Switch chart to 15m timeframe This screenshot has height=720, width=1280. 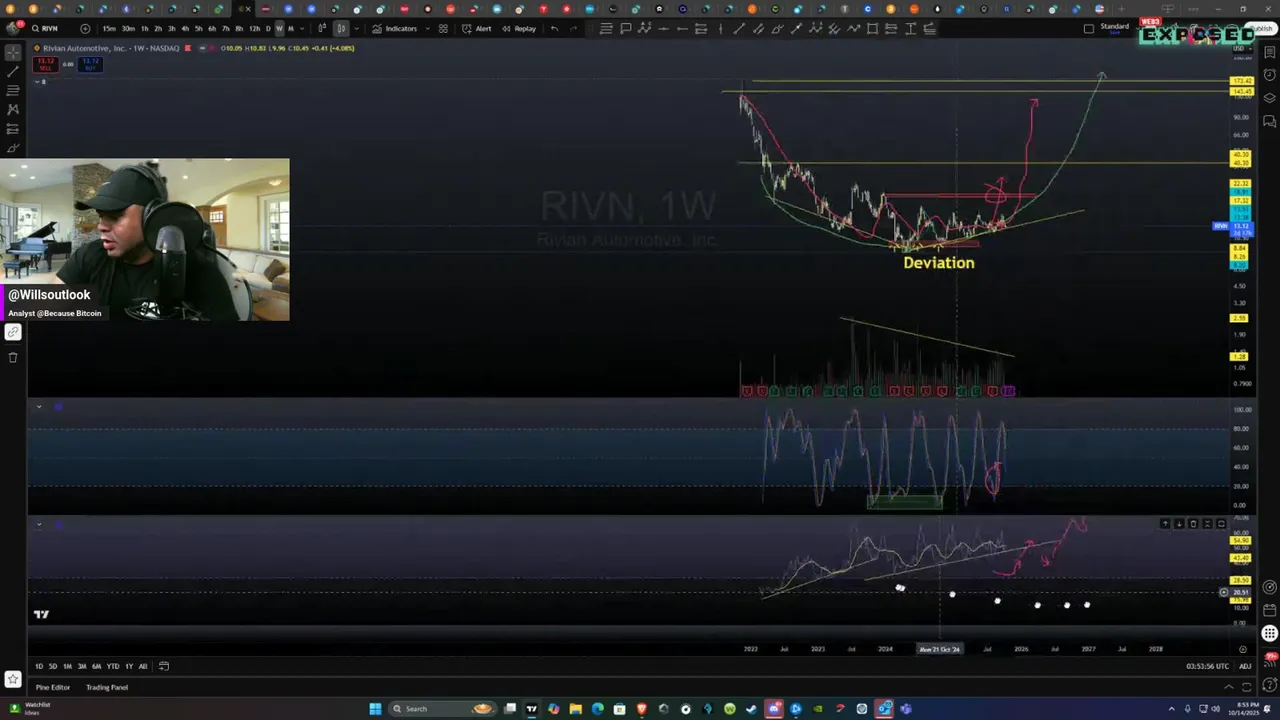point(109,29)
